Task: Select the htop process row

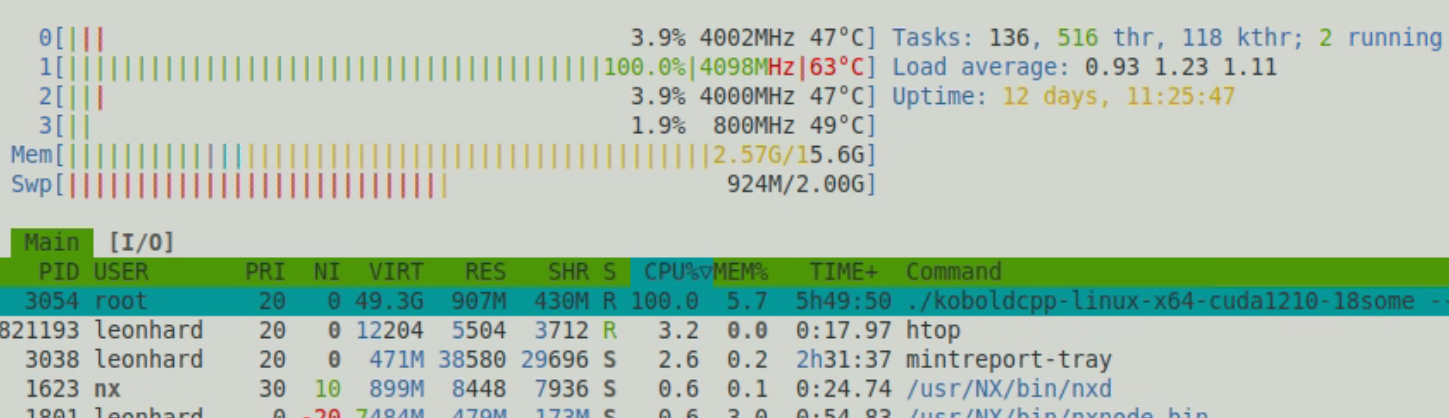Action: pyautogui.click(x=724, y=330)
